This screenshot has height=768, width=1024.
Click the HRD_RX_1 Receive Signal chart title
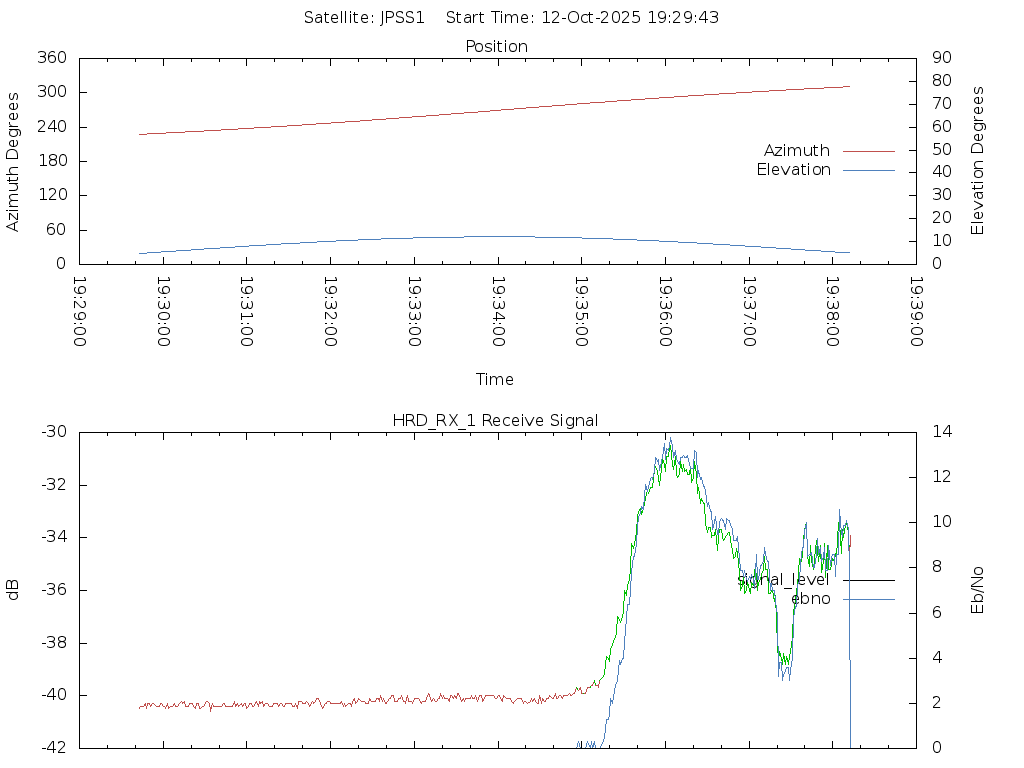pos(495,421)
